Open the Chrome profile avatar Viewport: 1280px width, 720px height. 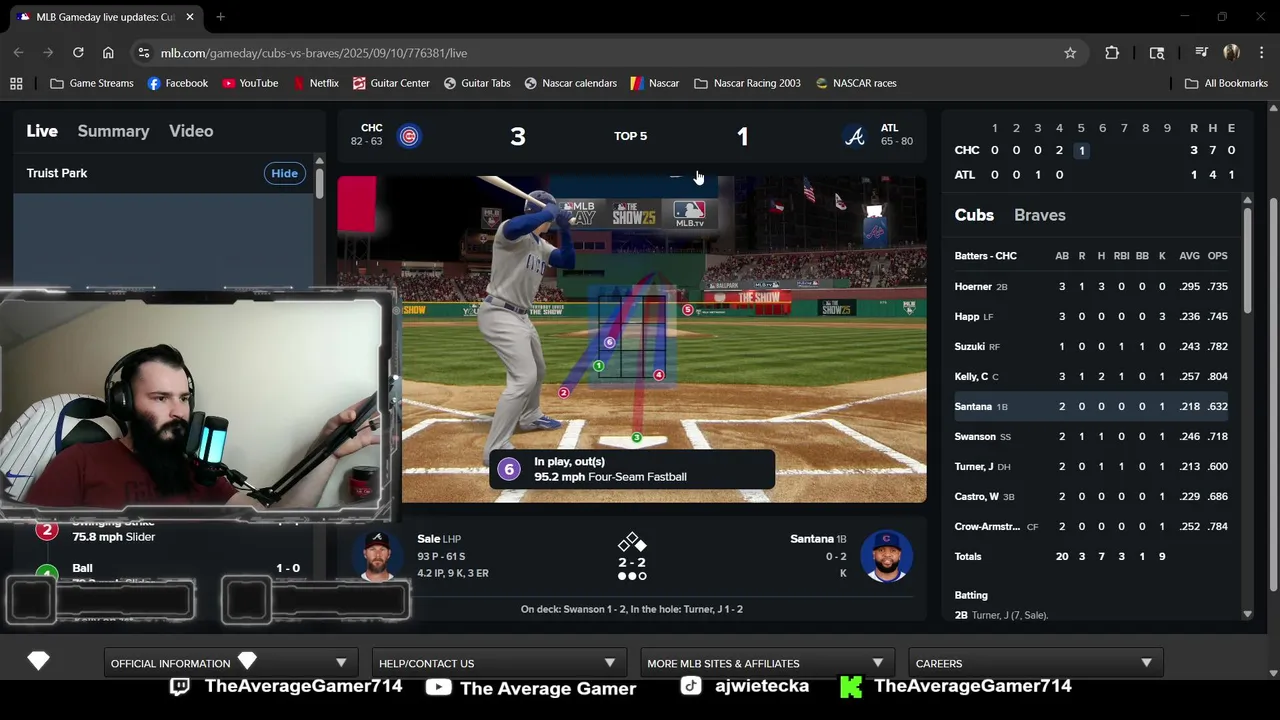point(1231,53)
